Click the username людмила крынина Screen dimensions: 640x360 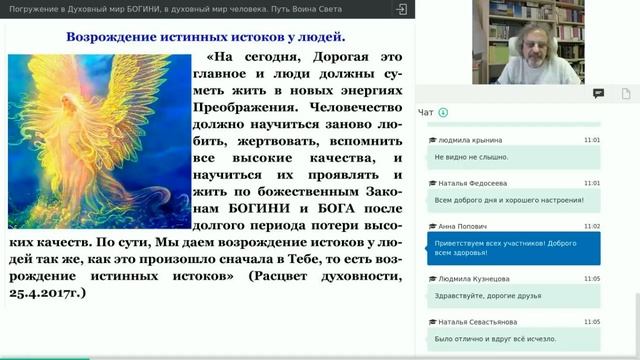click(x=470, y=140)
